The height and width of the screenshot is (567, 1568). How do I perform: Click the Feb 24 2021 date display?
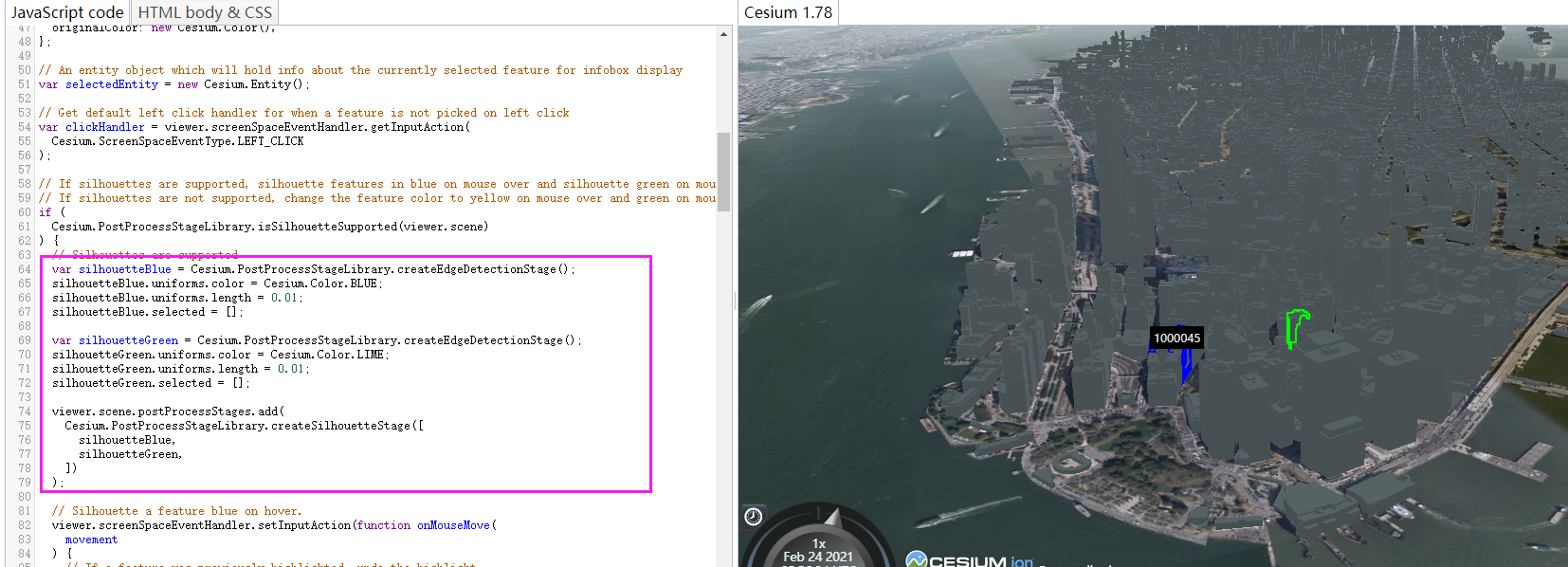click(818, 557)
